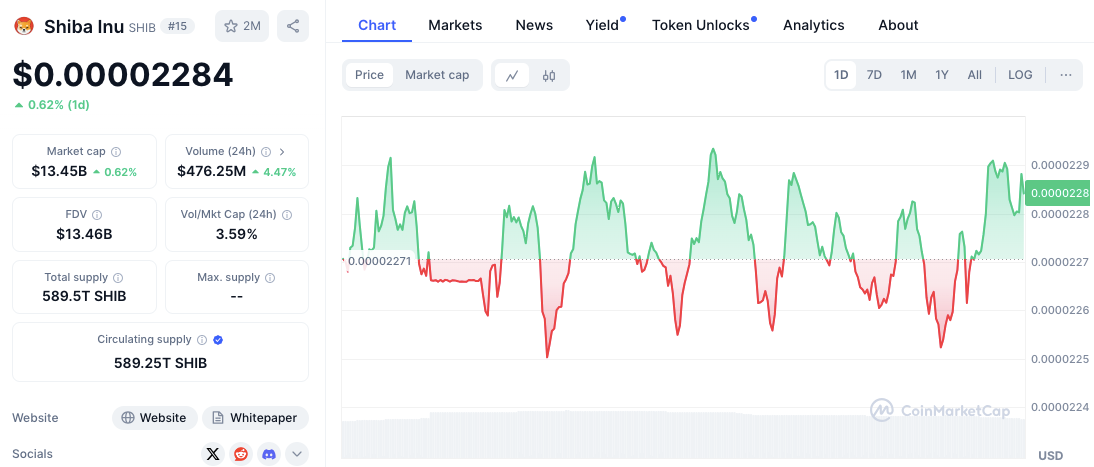The height and width of the screenshot is (467, 1094).
Task: Open the Reddit social link
Action: click(x=241, y=454)
